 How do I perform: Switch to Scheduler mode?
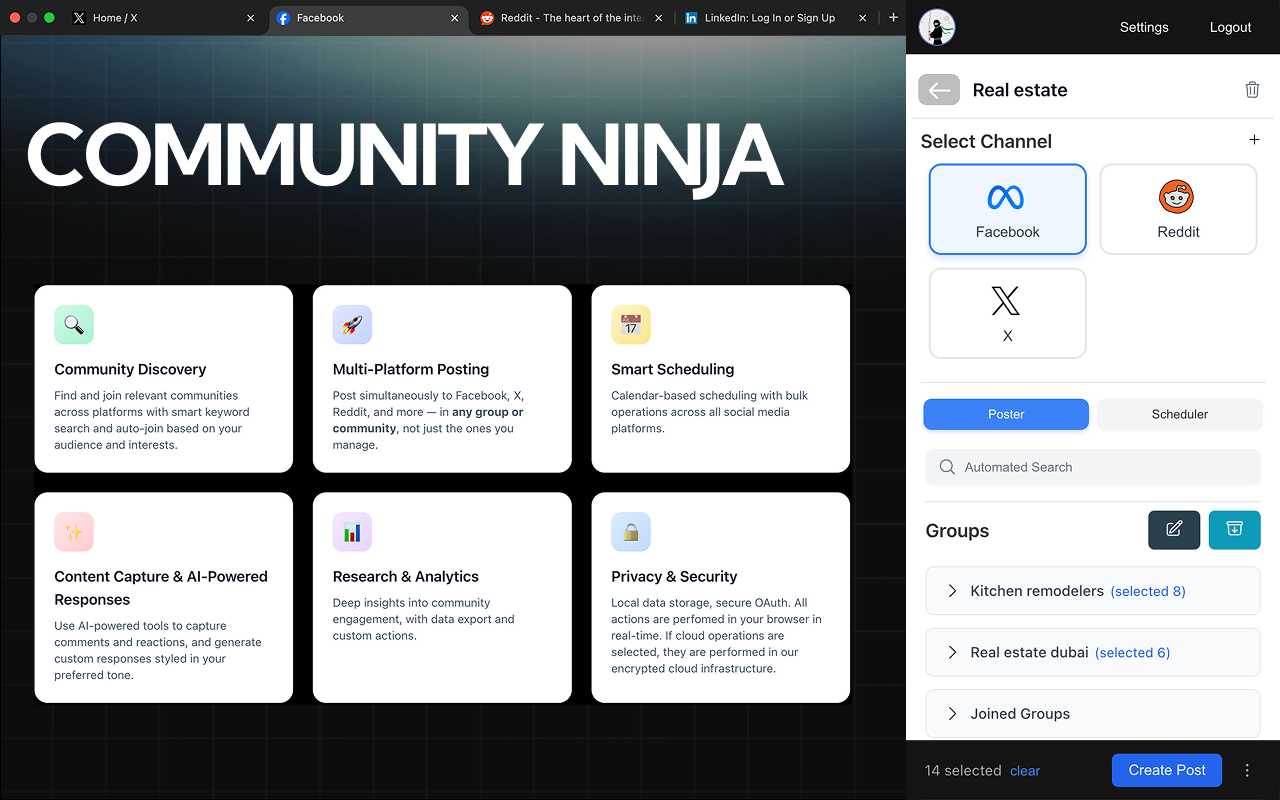tap(1180, 414)
